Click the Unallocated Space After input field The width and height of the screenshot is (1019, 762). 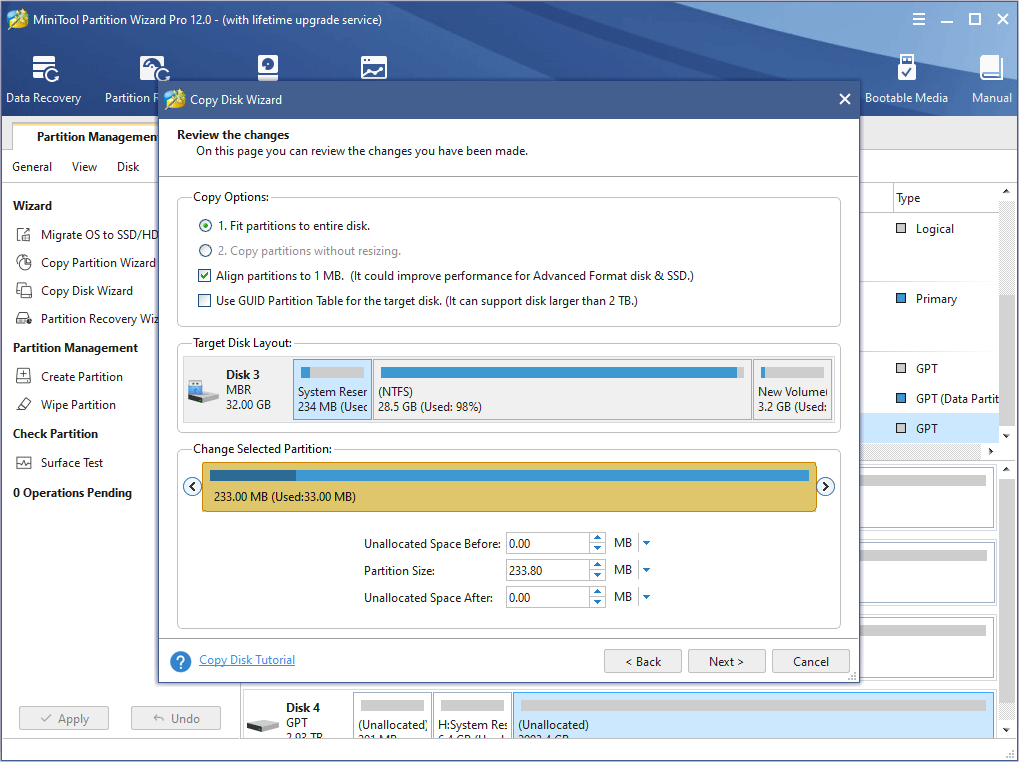[547, 598]
